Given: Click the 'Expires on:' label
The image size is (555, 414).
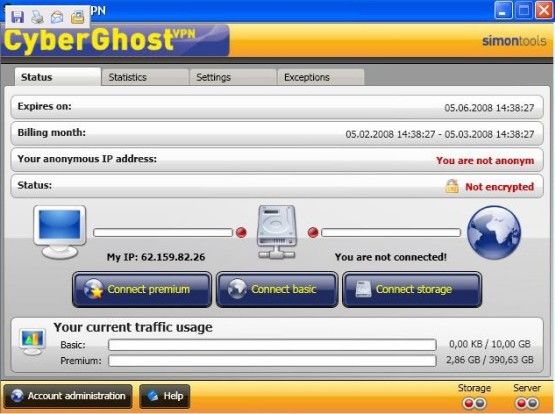Looking at the screenshot, I should coord(44,106).
